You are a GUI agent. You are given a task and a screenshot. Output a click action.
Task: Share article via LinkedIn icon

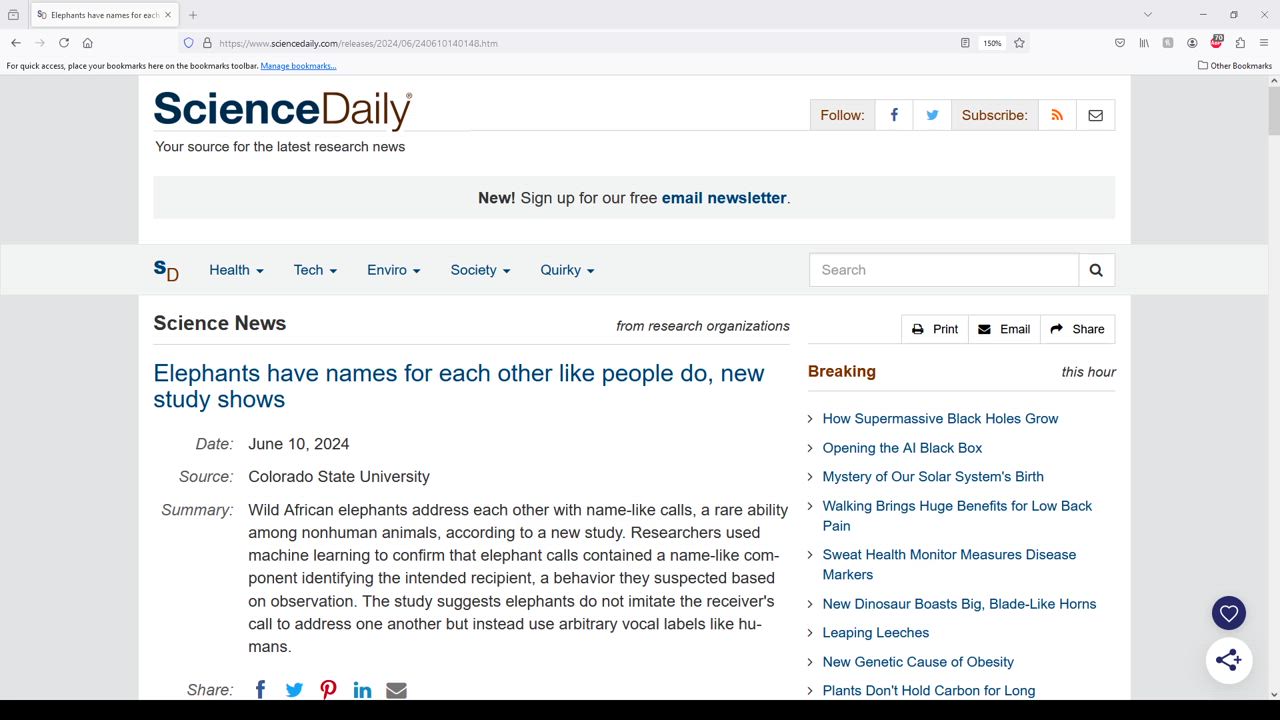coord(362,690)
